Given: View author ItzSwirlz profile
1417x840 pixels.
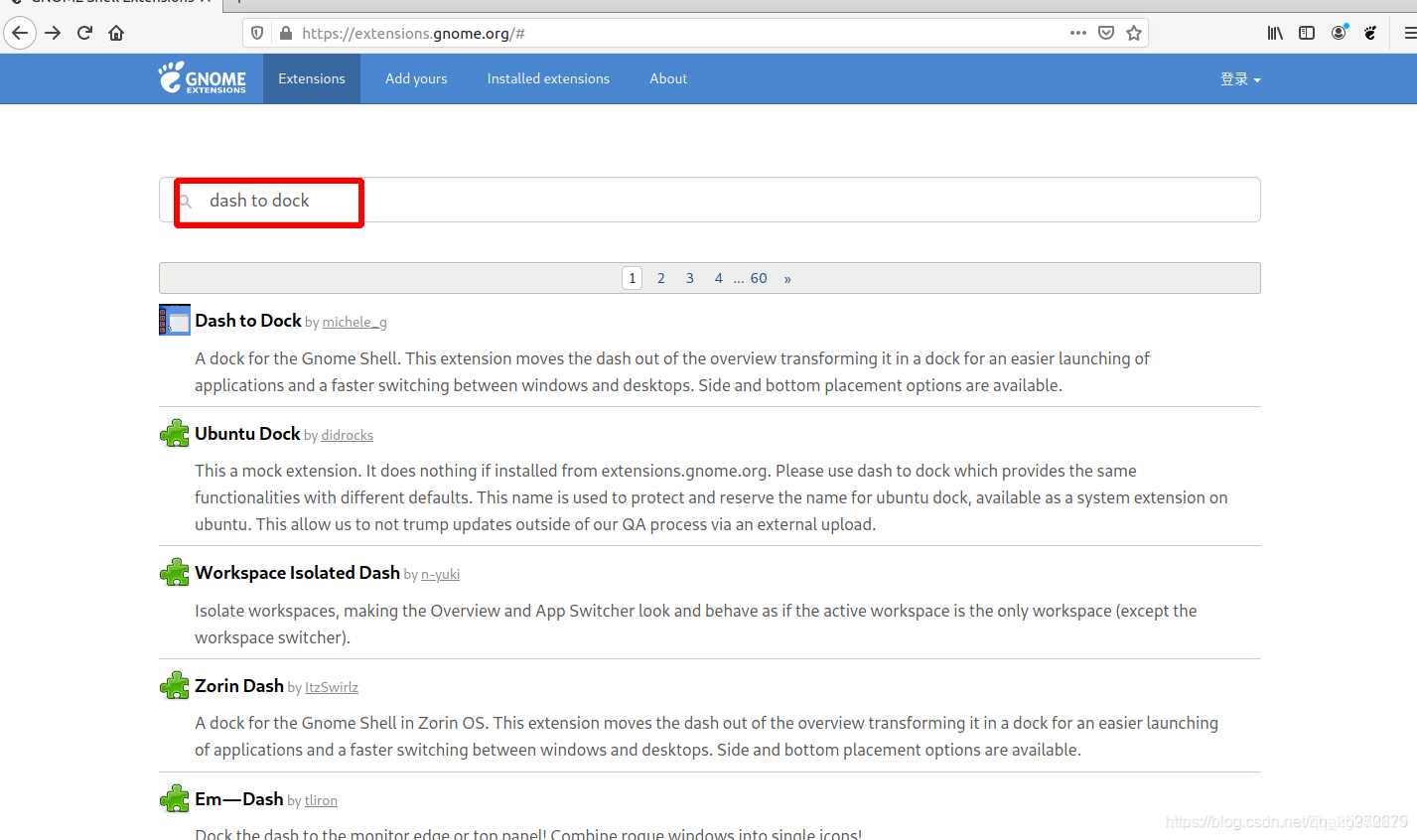Looking at the screenshot, I should pos(332,687).
